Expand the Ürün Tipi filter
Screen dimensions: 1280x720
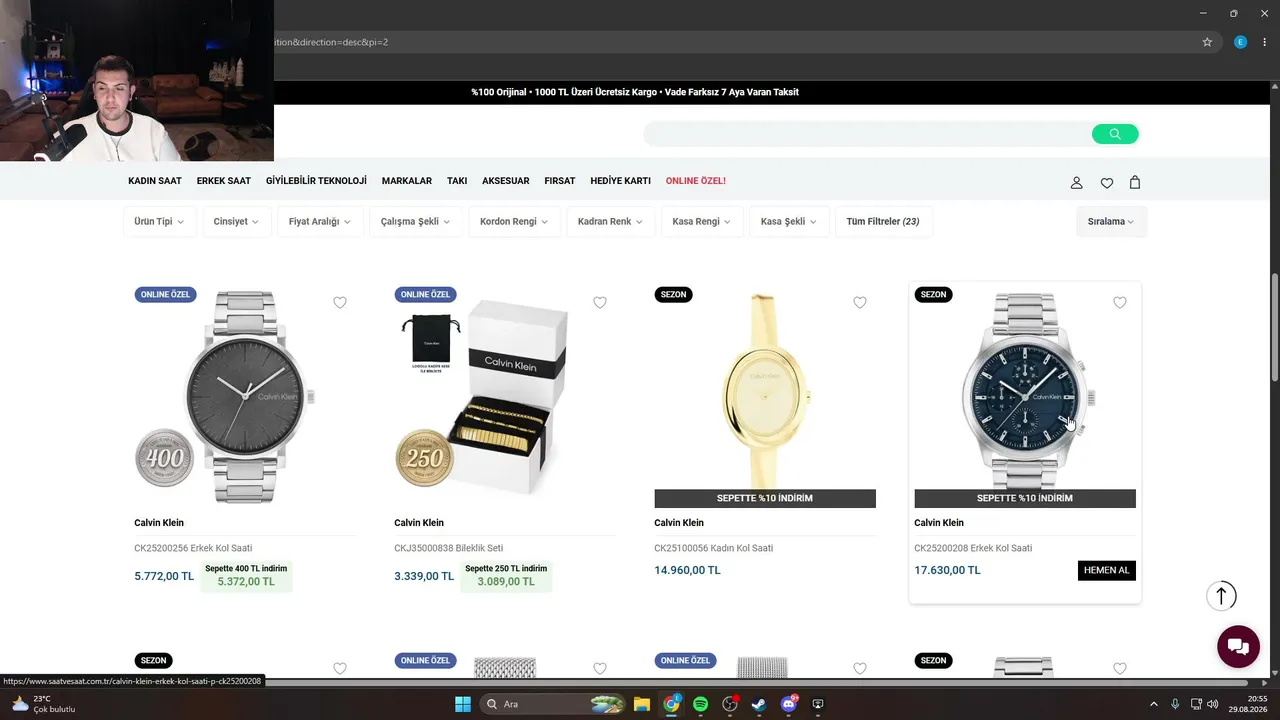tap(159, 221)
